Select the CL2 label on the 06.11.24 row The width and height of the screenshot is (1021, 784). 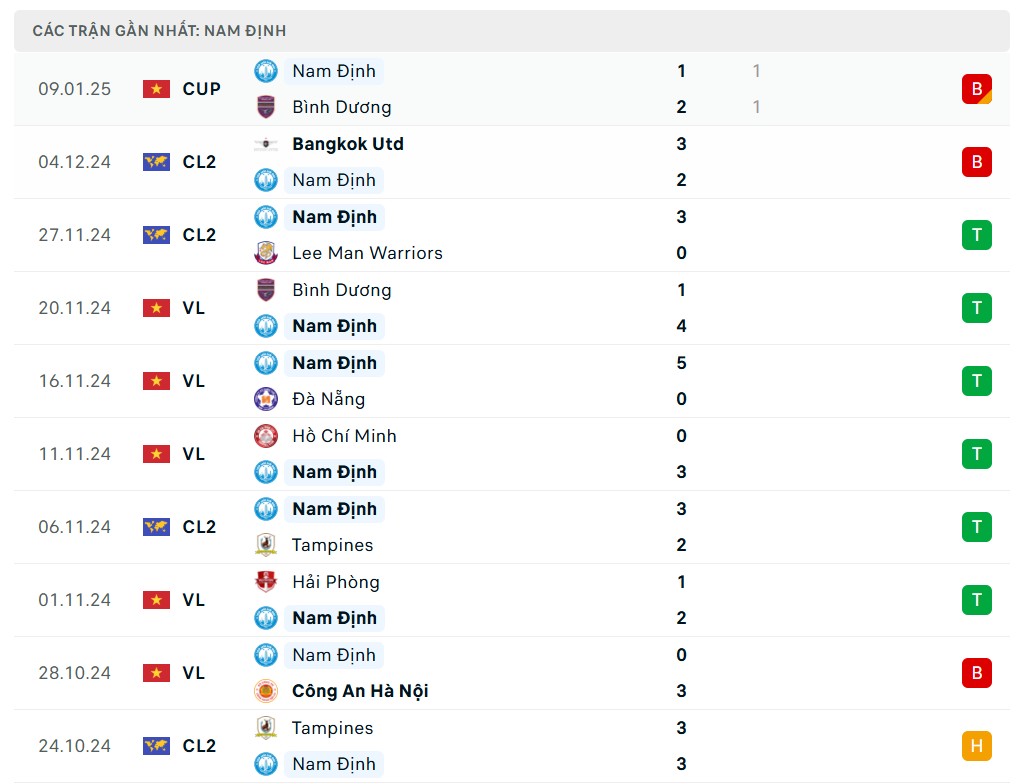198,527
